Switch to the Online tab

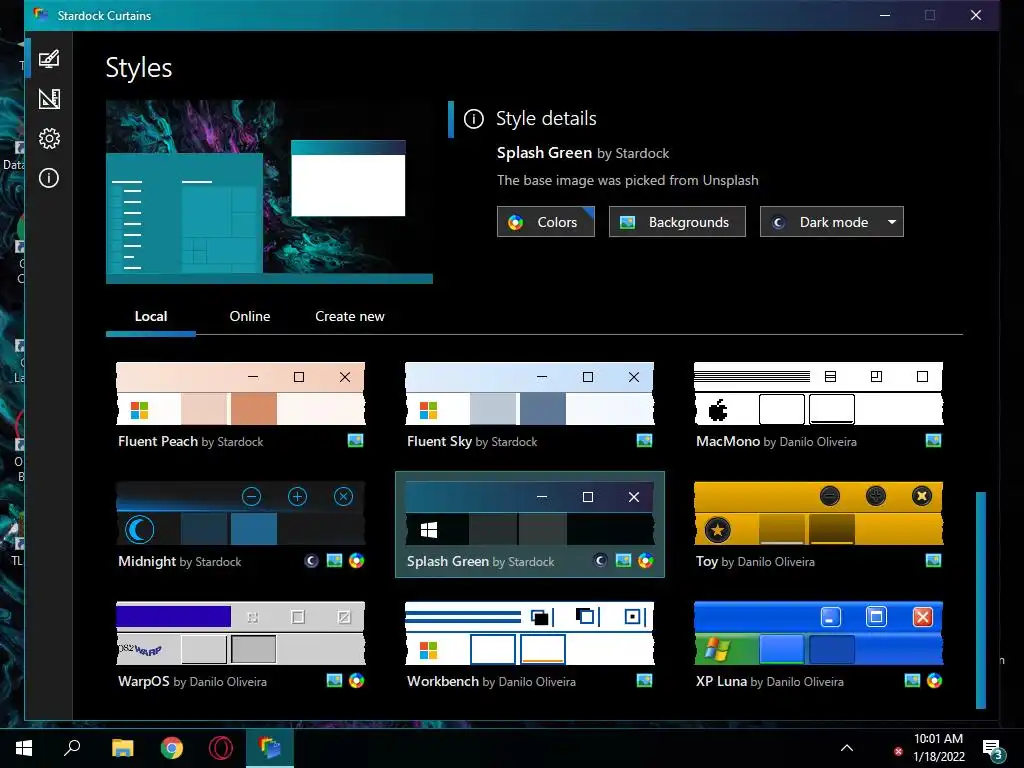pyautogui.click(x=249, y=317)
